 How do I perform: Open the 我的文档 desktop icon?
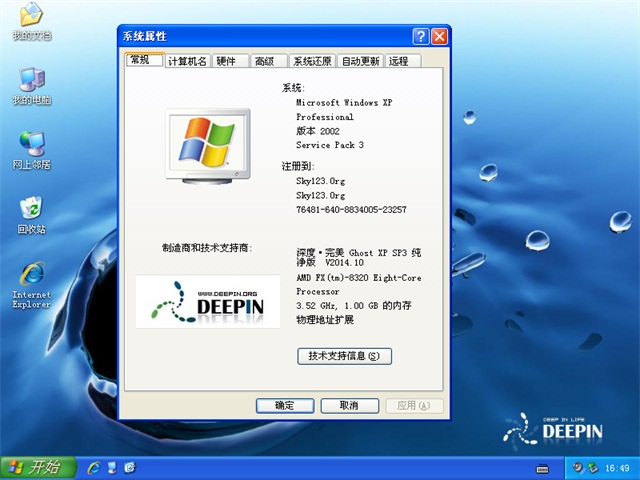point(31,18)
